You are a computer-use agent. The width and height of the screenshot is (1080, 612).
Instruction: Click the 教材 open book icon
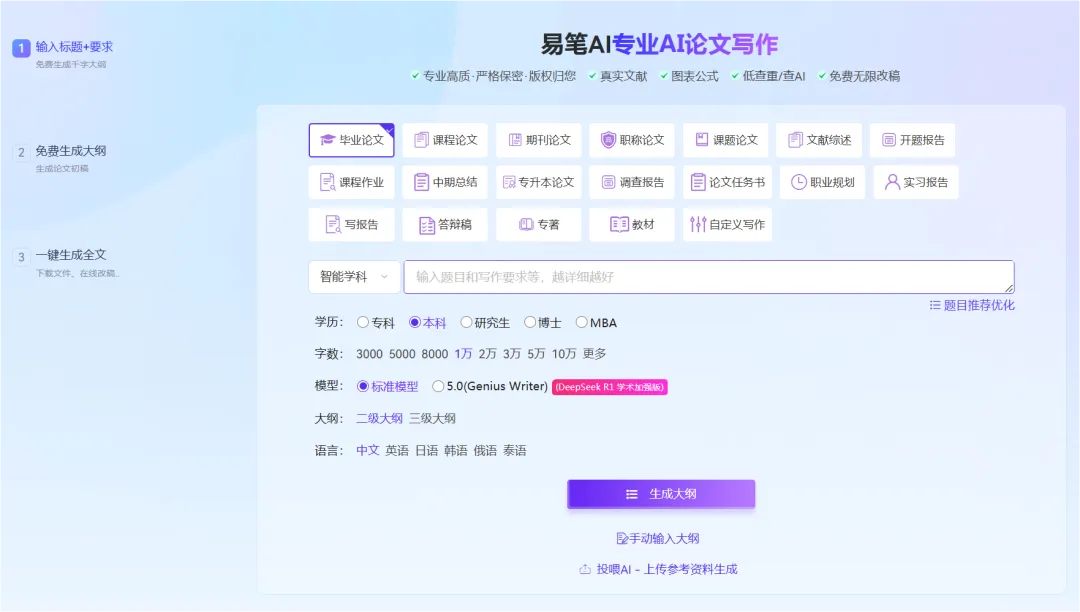point(619,224)
